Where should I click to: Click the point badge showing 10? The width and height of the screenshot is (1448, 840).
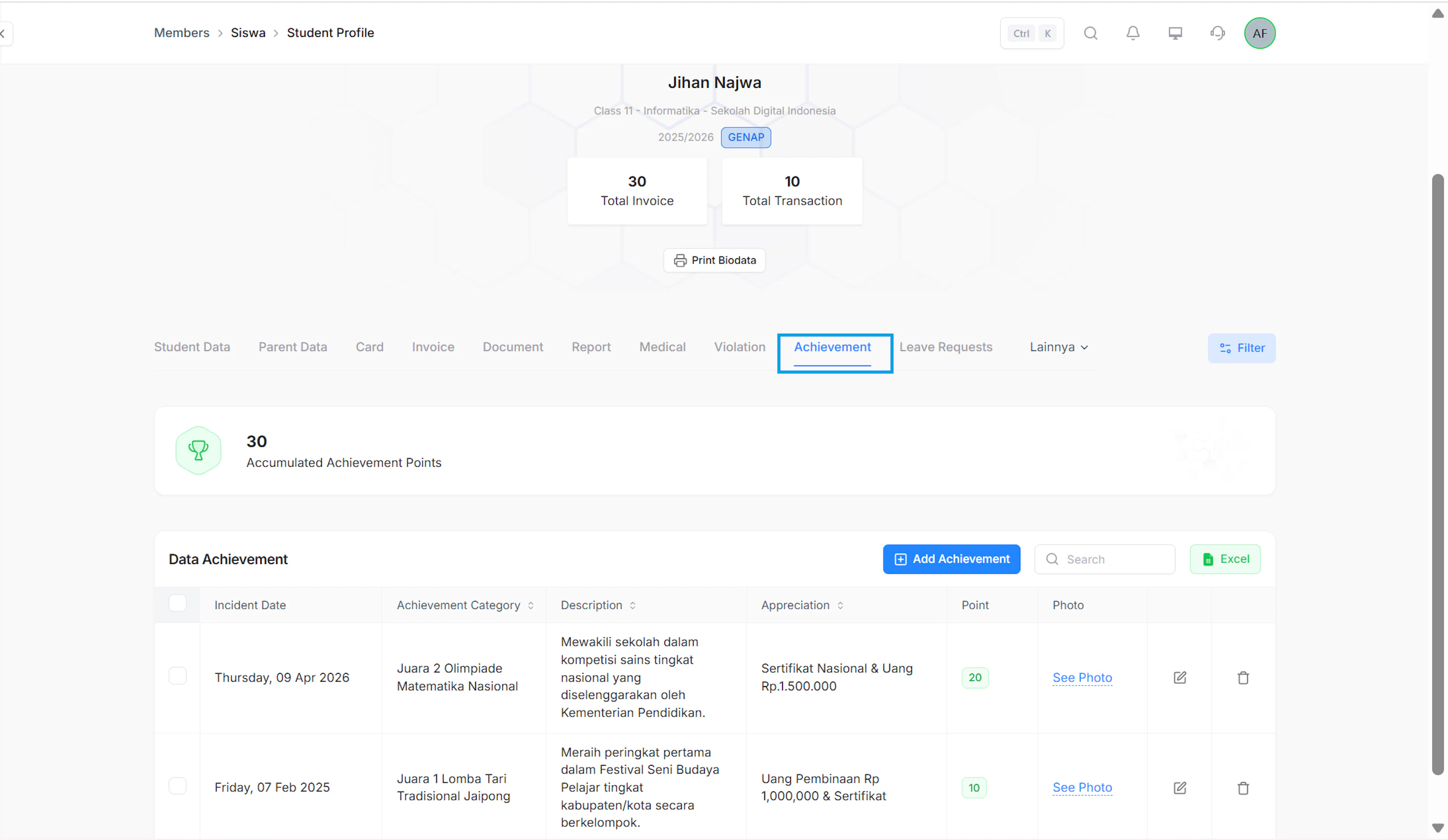pos(974,788)
